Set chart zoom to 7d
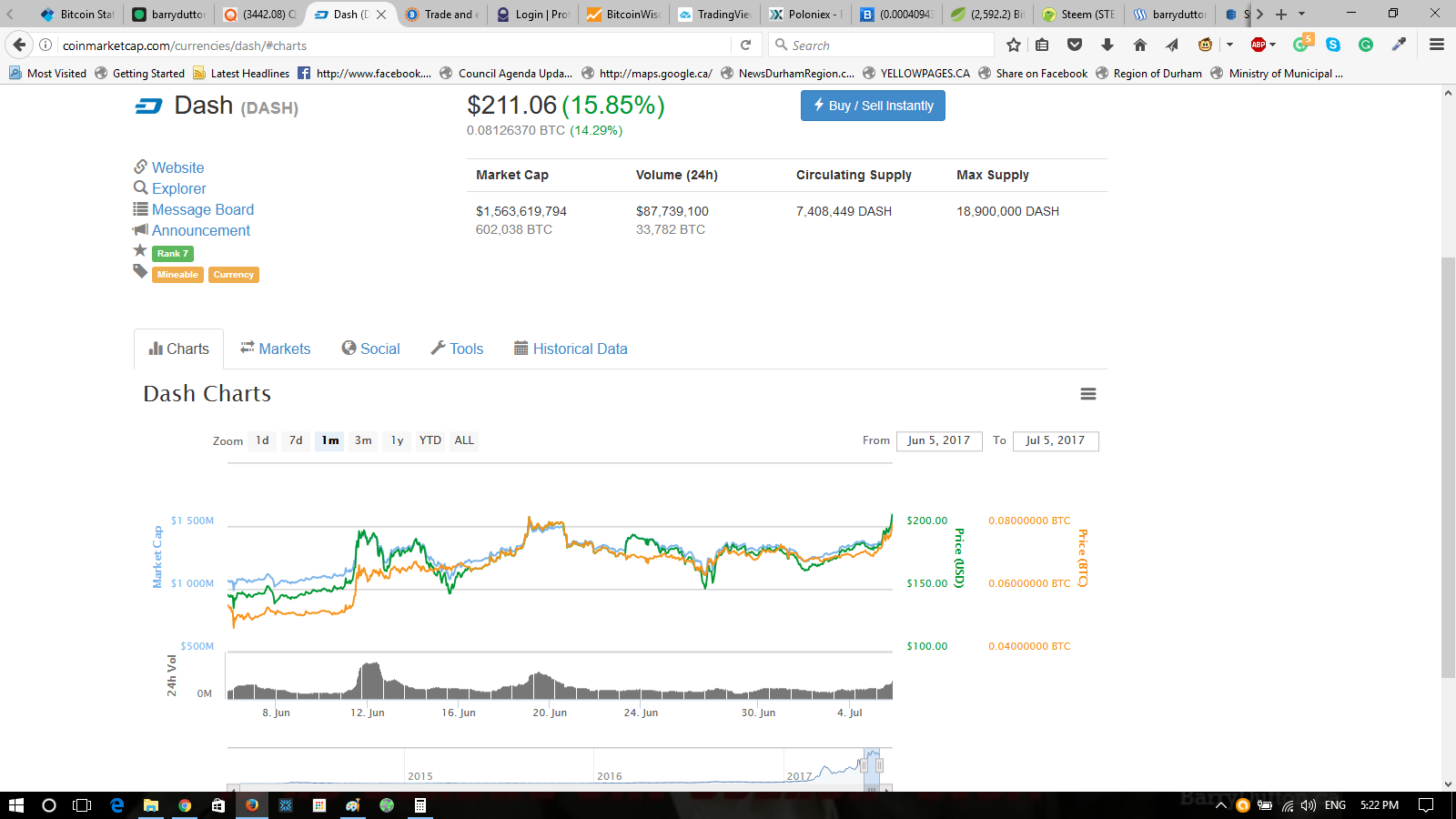The width and height of the screenshot is (1456, 819). [x=296, y=440]
